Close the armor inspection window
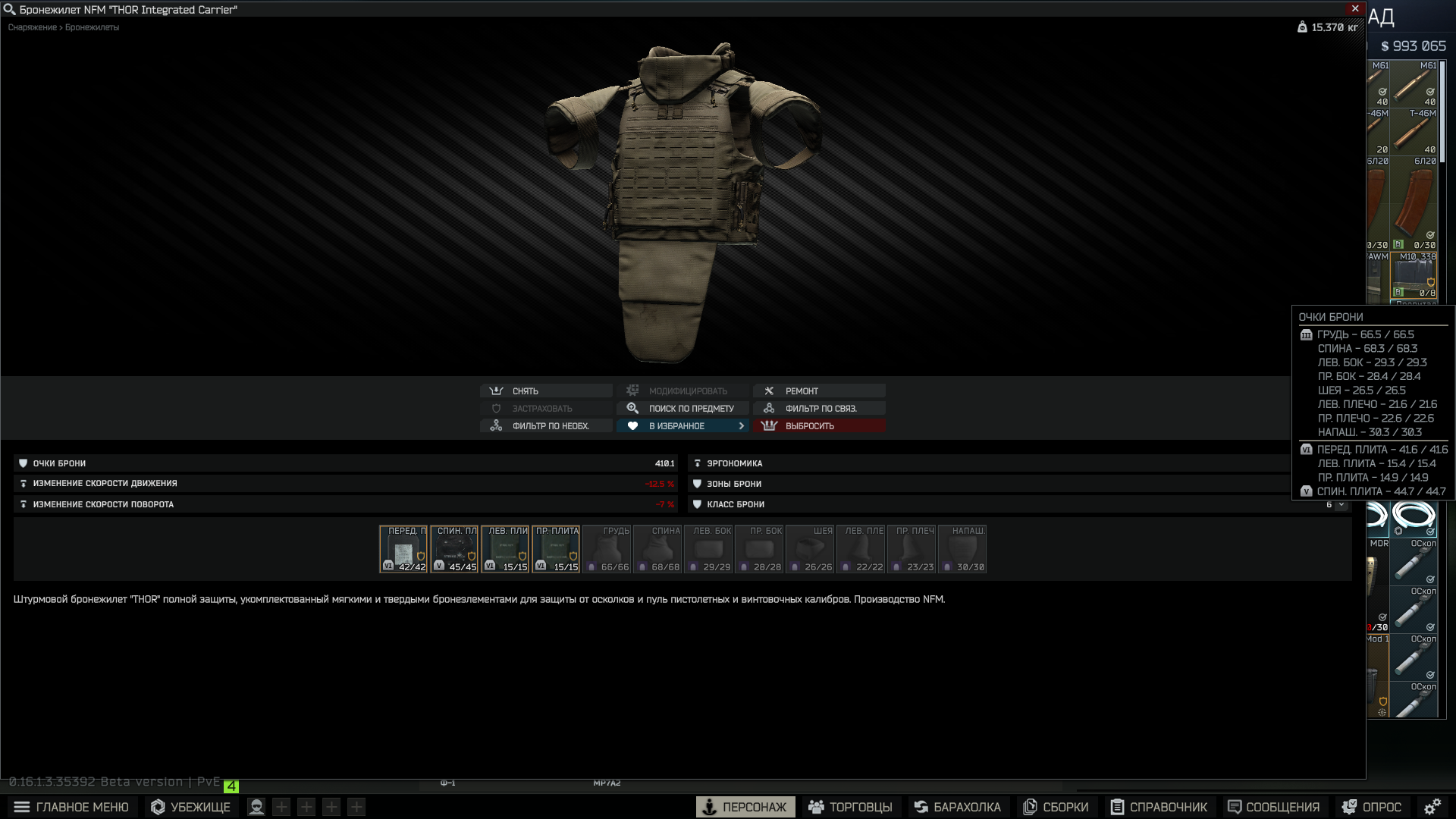This screenshot has width=1456, height=819. click(x=1355, y=9)
